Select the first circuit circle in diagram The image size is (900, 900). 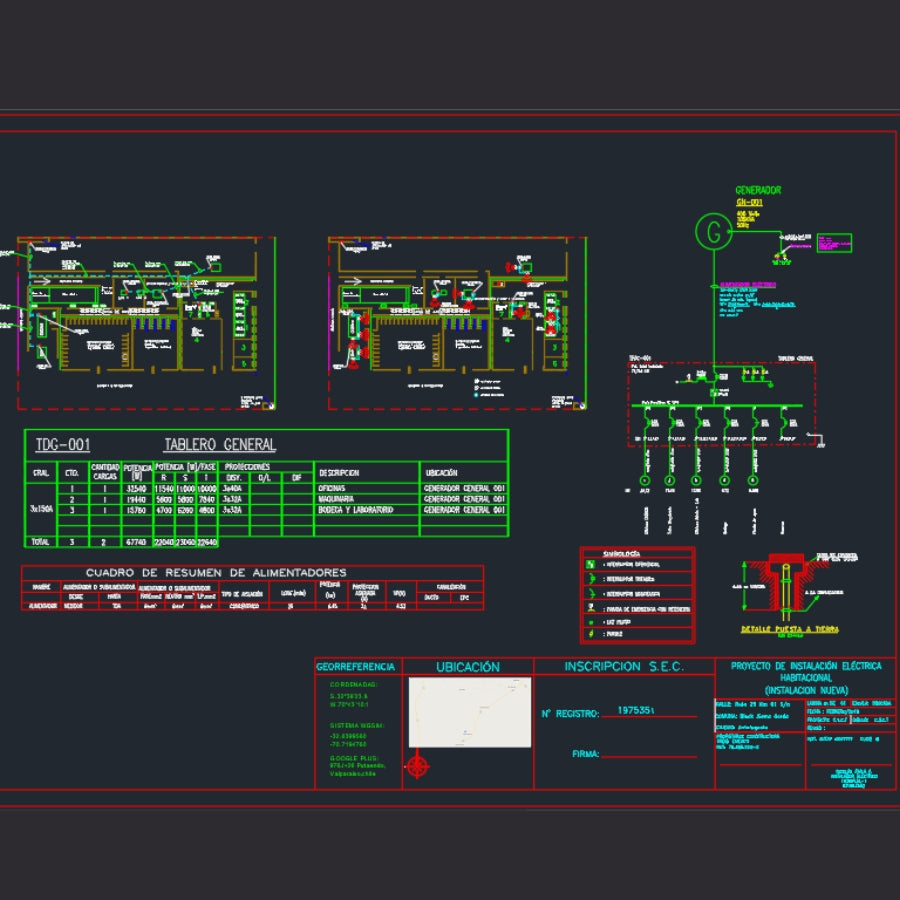pos(644,481)
